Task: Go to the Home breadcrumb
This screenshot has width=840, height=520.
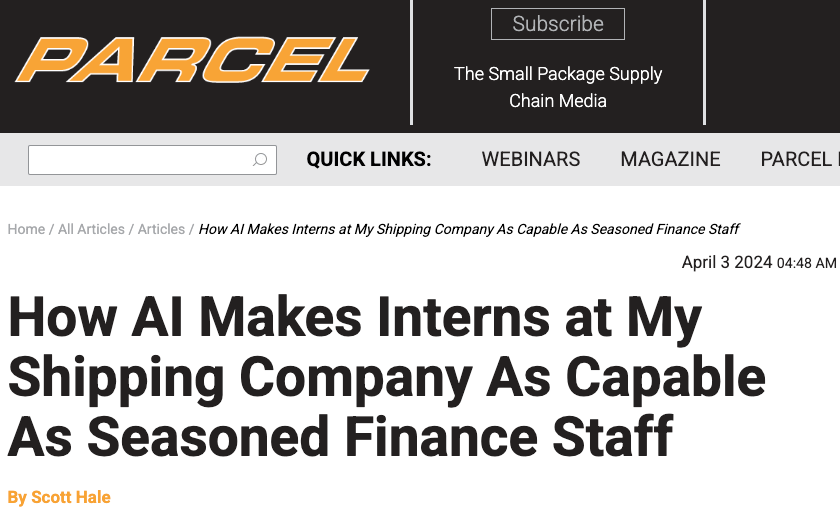Action: [x=26, y=229]
